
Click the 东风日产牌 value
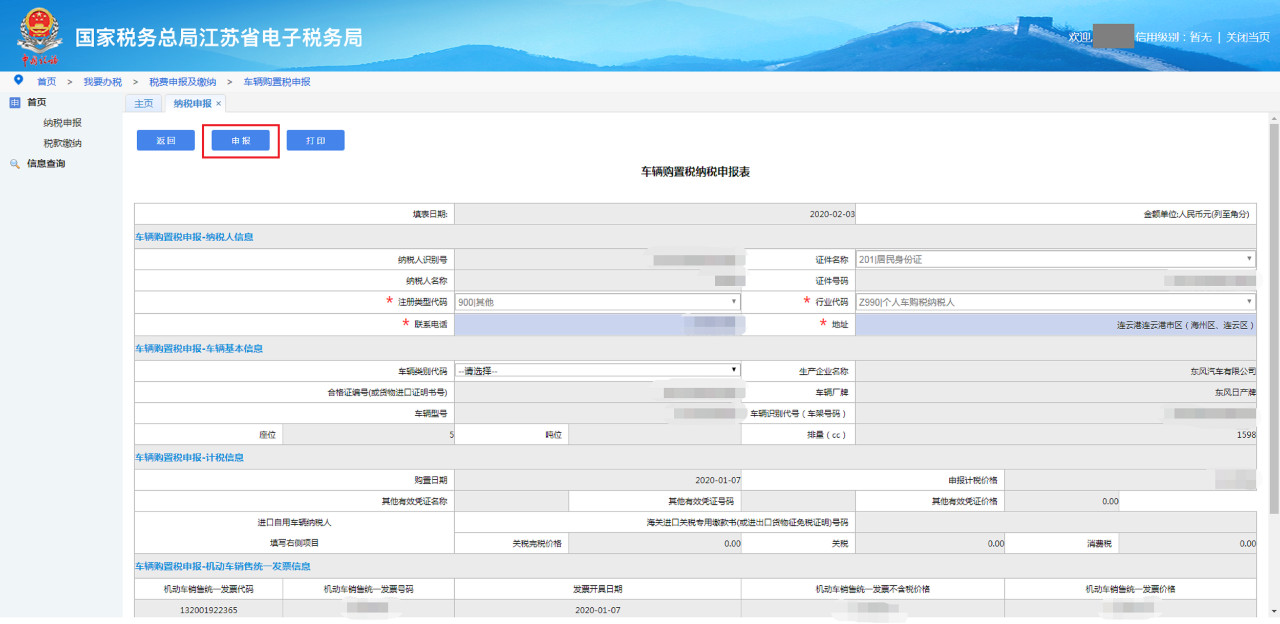point(1234,392)
